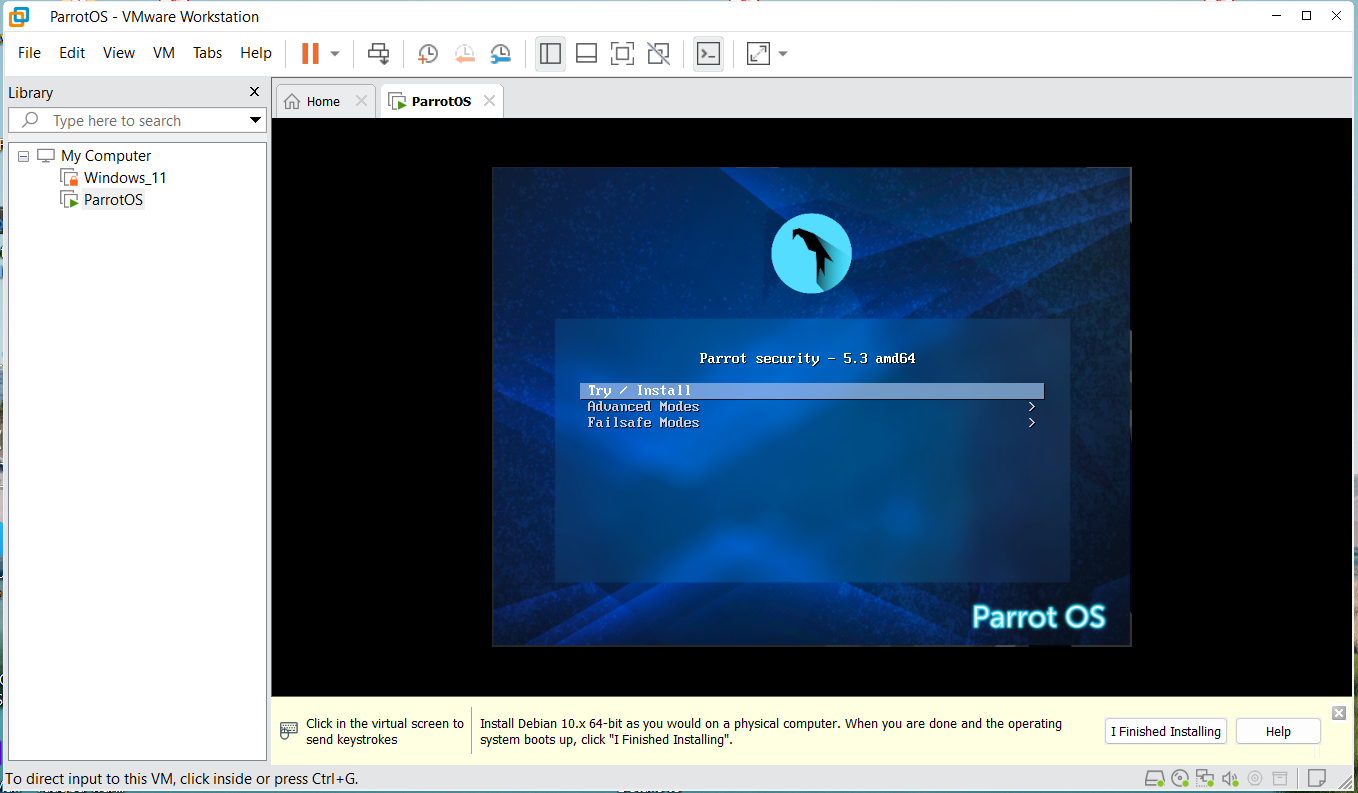The image size is (1358, 793).
Task: Open the power options dropdown next to pause
Action: coord(335,54)
